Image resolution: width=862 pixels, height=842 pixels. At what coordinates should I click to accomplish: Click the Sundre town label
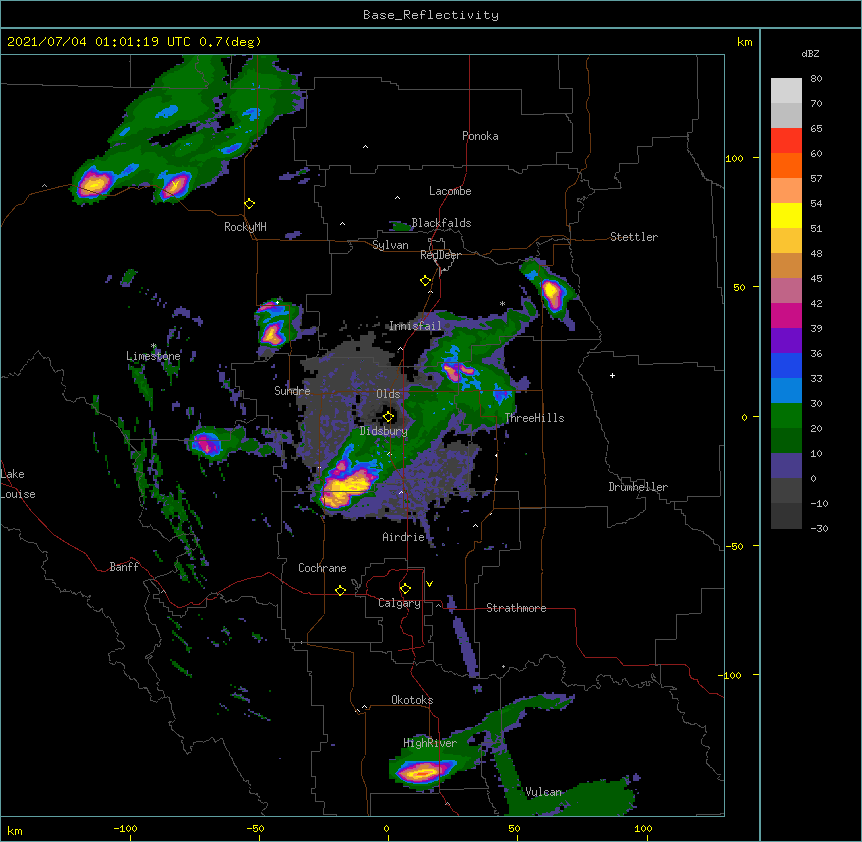292,391
